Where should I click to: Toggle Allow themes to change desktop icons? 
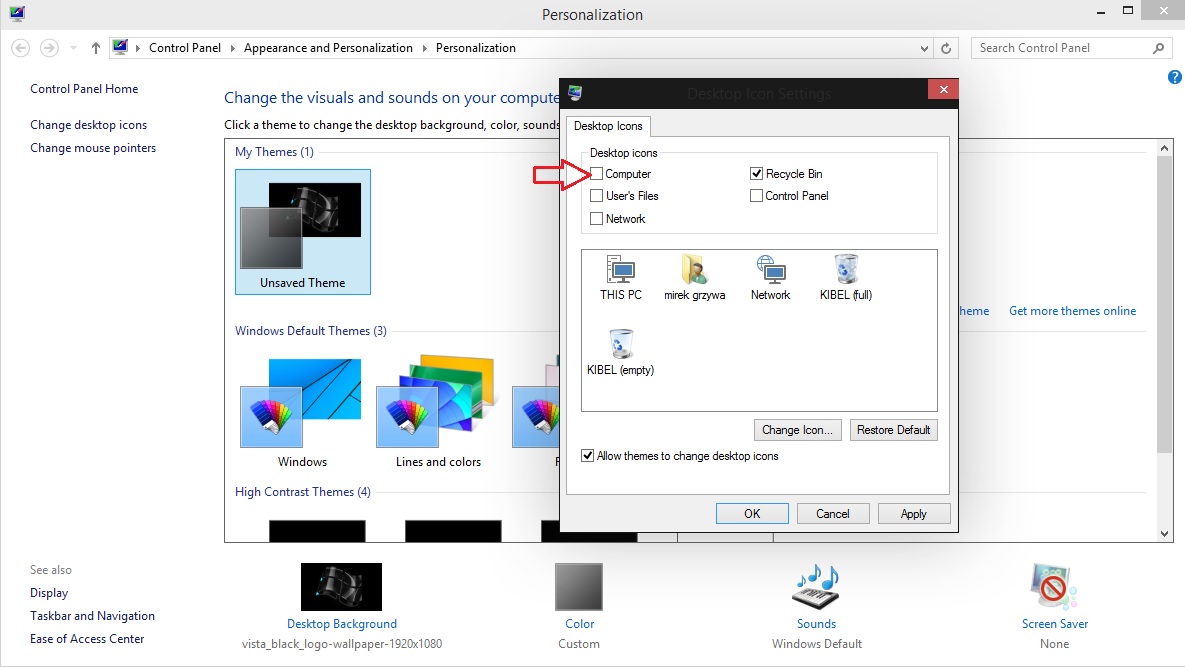click(x=587, y=455)
